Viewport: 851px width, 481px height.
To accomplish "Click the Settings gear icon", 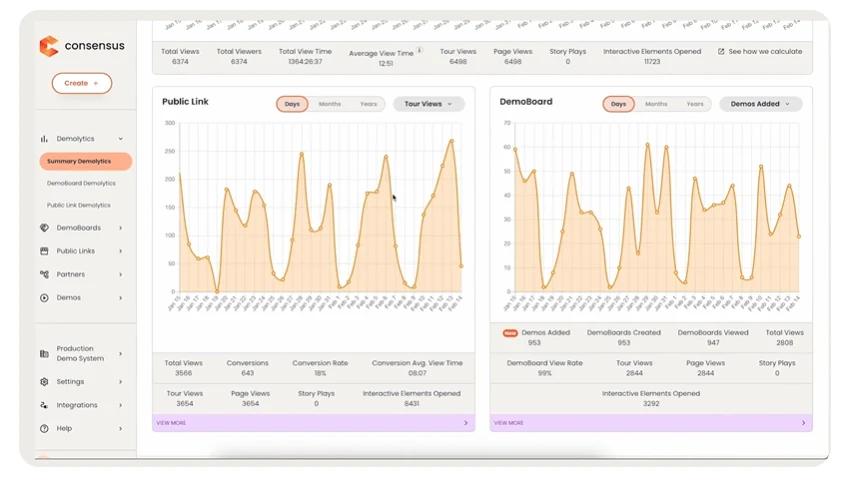I will click(45, 382).
